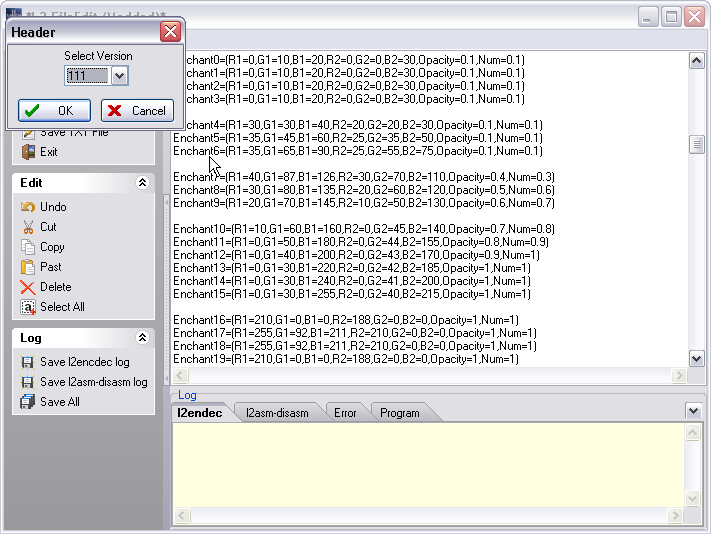Click the red Delete X icon
This screenshot has height=534, width=711.
(x=28, y=287)
